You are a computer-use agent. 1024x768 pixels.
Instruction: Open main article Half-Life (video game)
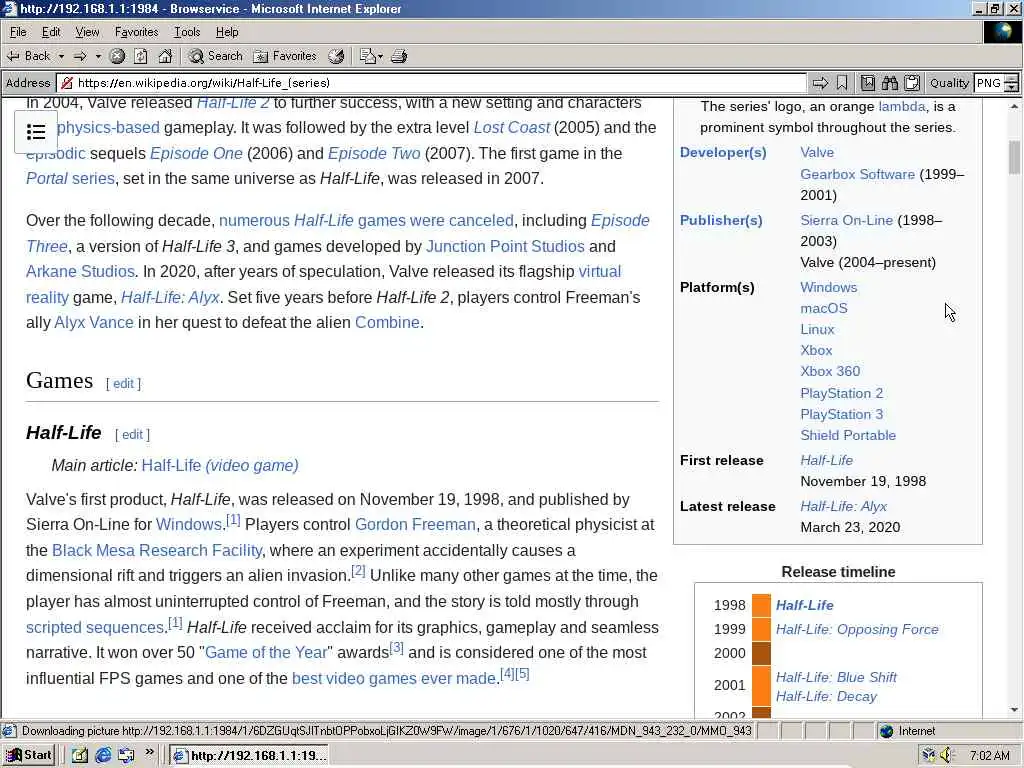point(220,466)
